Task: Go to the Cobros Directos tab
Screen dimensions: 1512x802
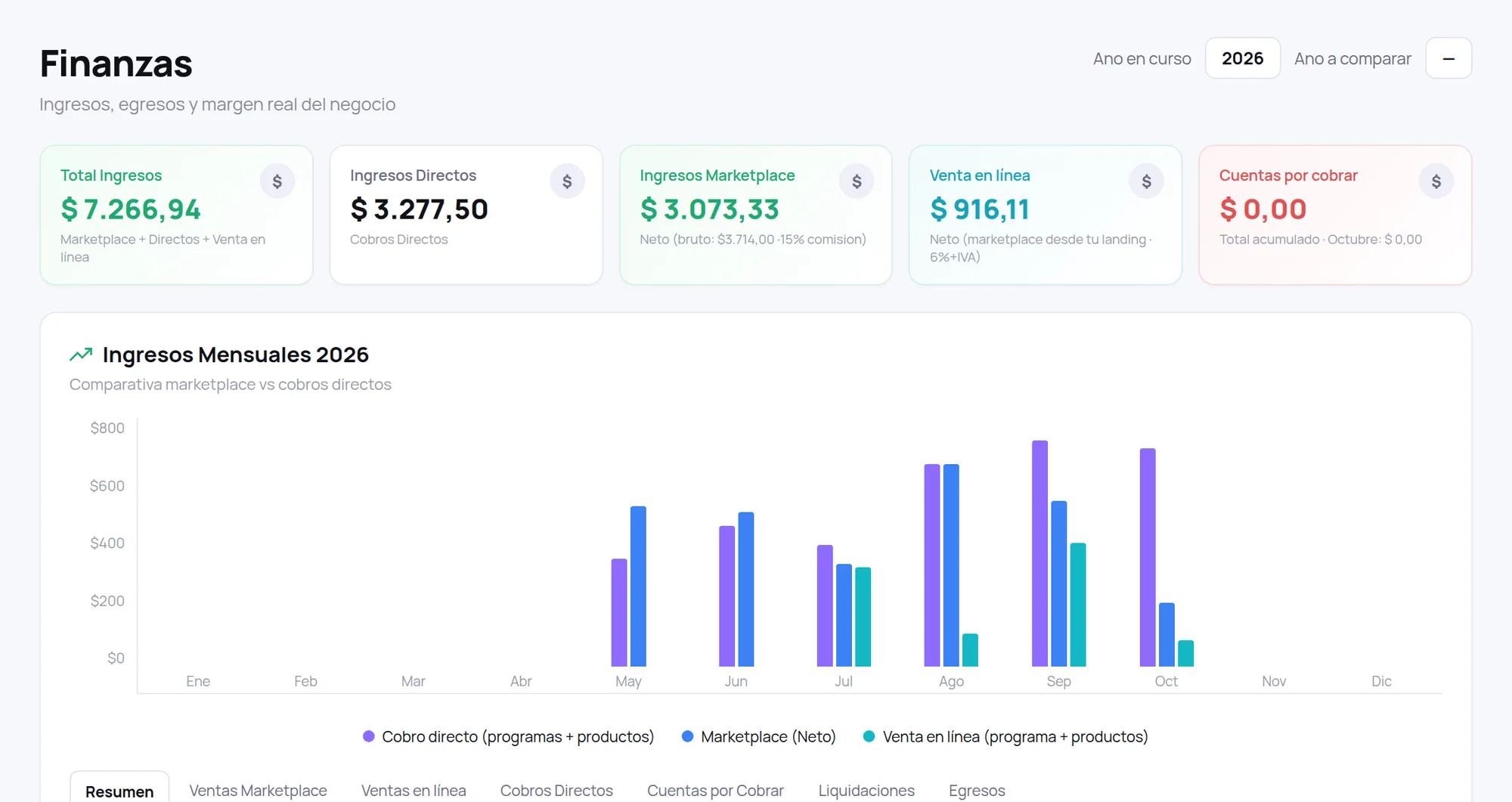Action: click(556, 791)
